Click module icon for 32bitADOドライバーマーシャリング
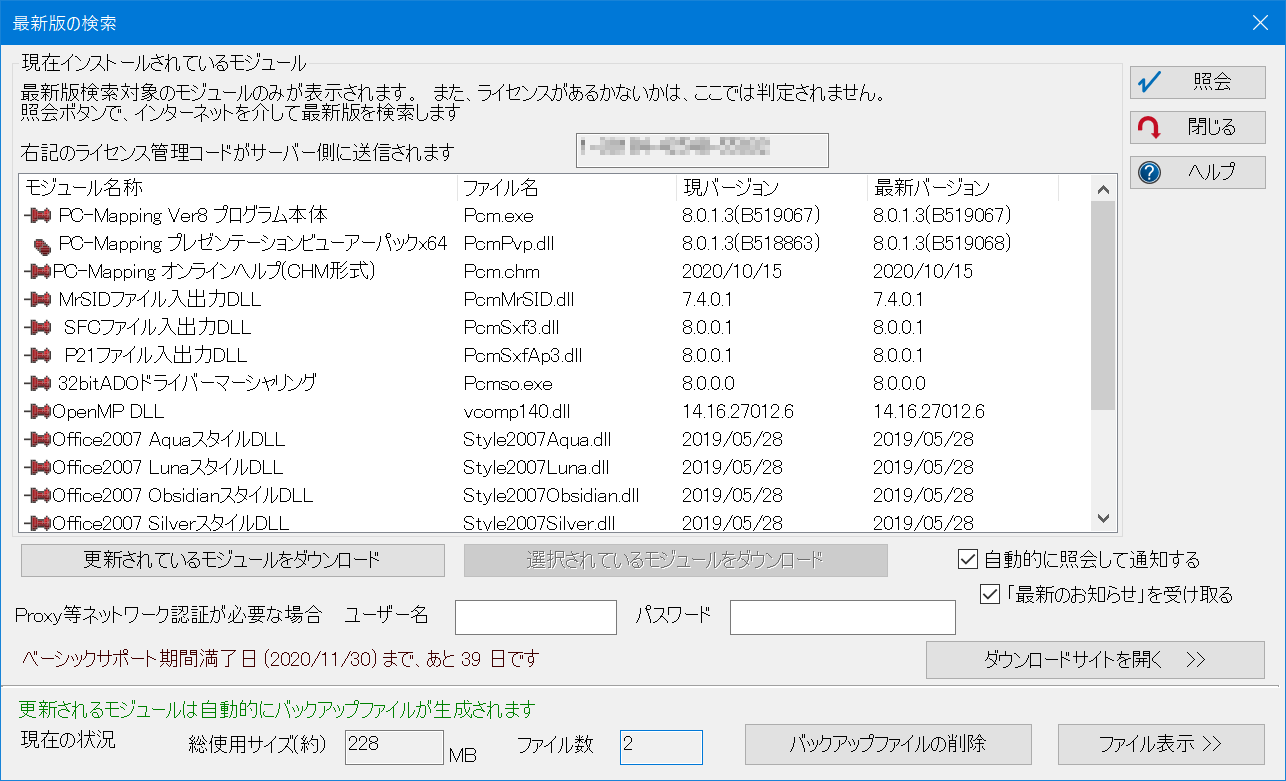Viewport: 1286px width, 781px height. (38, 383)
